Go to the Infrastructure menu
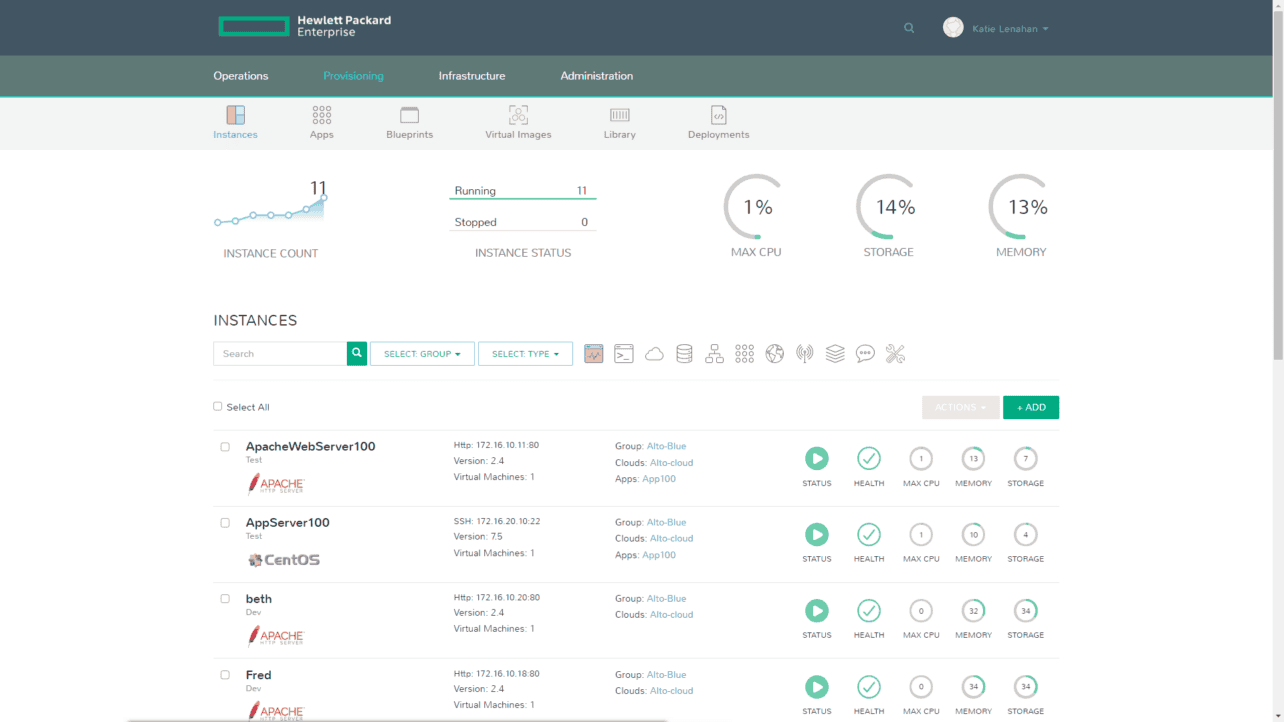The width and height of the screenshot is (1284, 722). 472,76
